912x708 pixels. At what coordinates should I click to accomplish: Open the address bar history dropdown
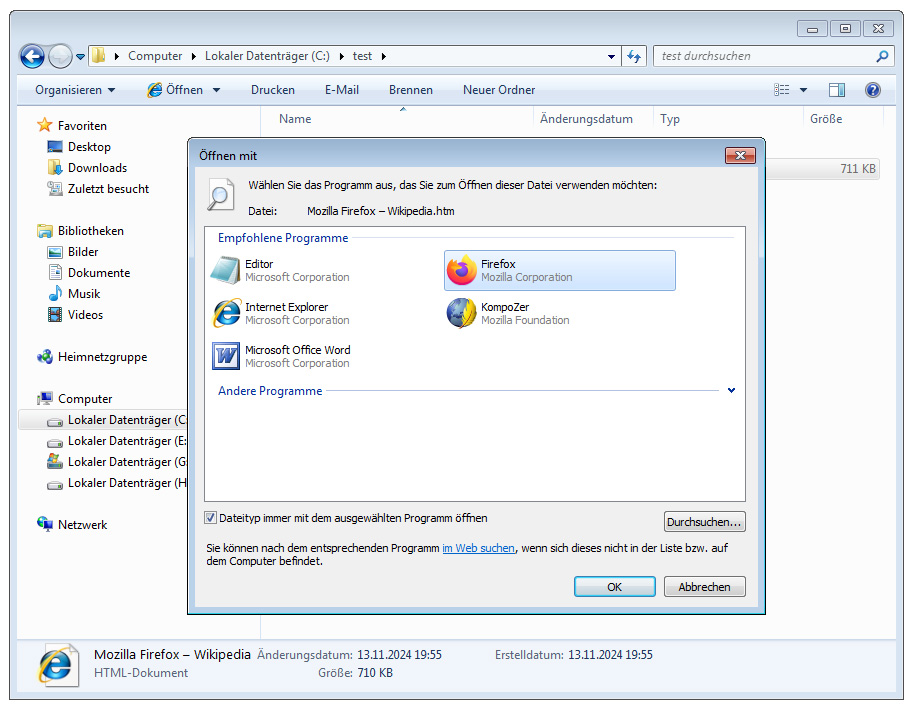611,56
